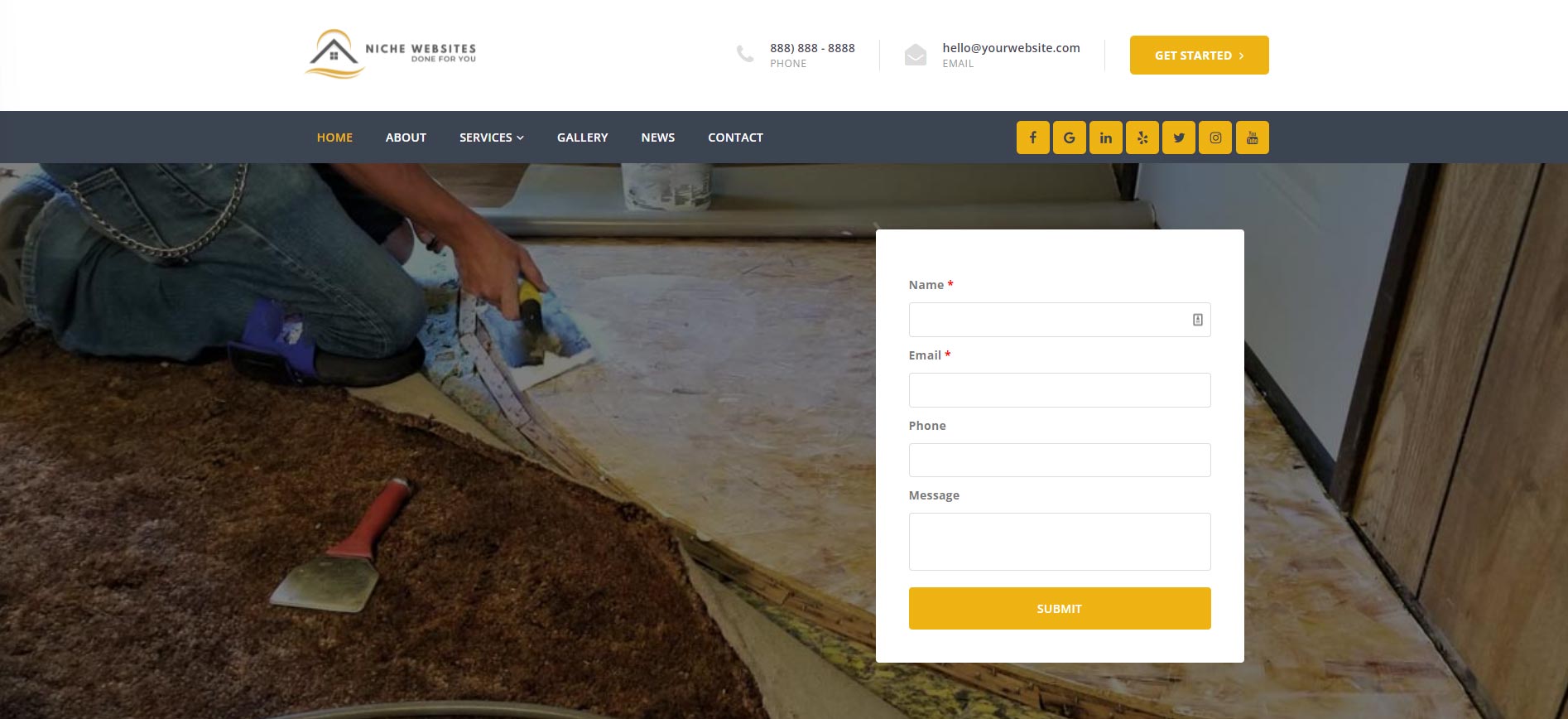Open the Gallery page
Screen dimensions: 1568x719
click(582, 138)
